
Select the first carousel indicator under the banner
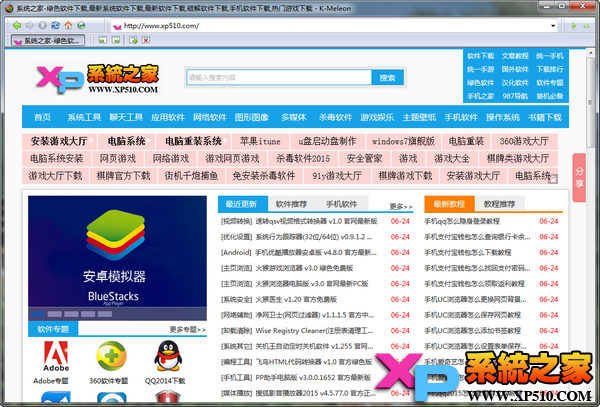pyautogui.click(x=38, y=314)
